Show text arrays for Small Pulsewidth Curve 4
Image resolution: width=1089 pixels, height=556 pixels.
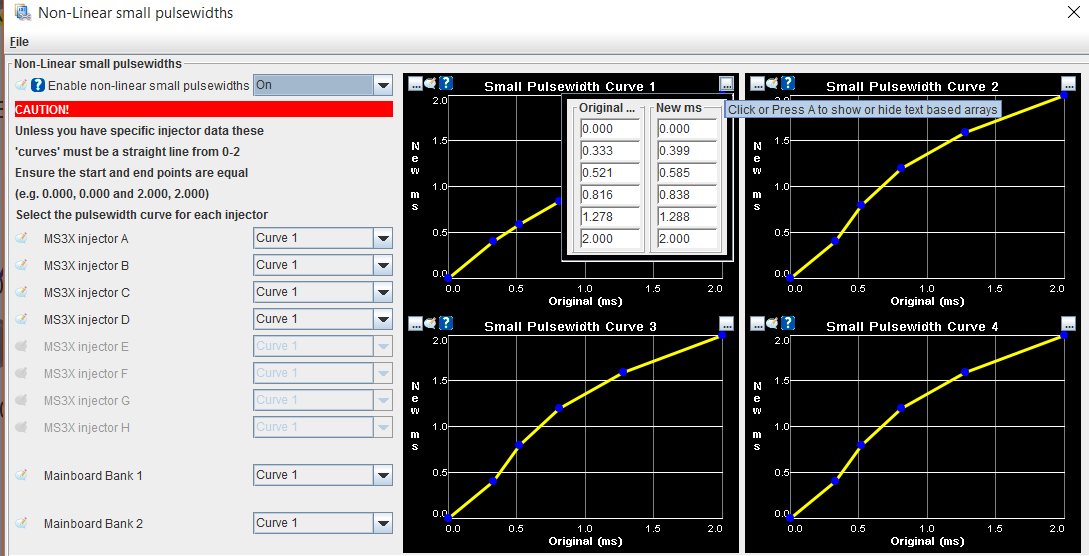click(x=1068, y=323)
